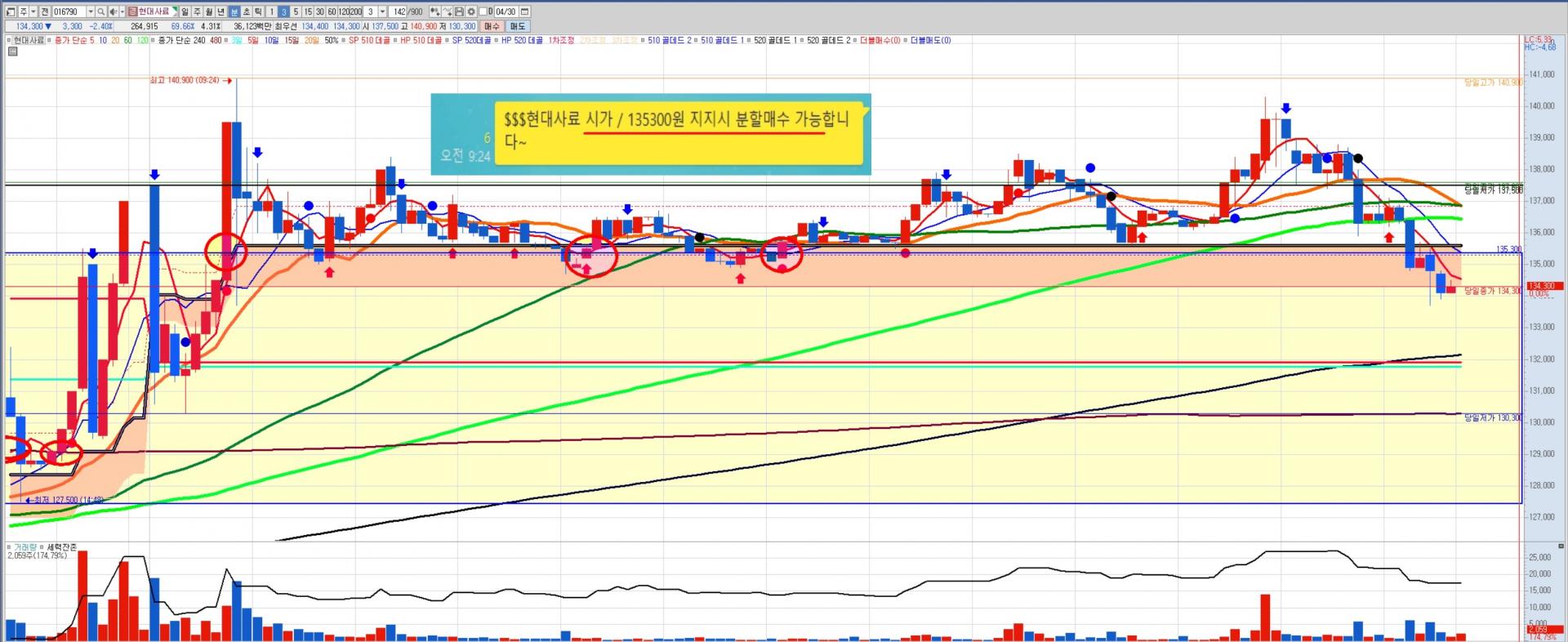
Task: Expand the stock code history dropdown
Action: point(91,12)
